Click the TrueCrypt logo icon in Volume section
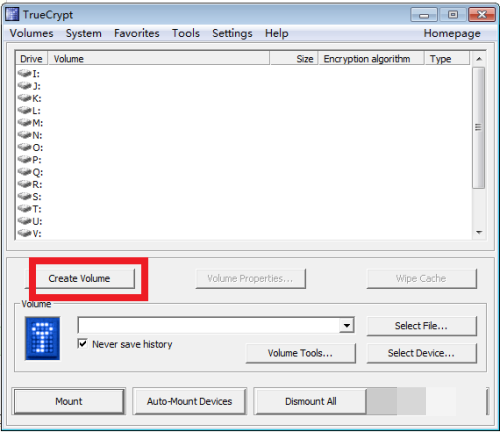500x432 pixels. point(43,338)
